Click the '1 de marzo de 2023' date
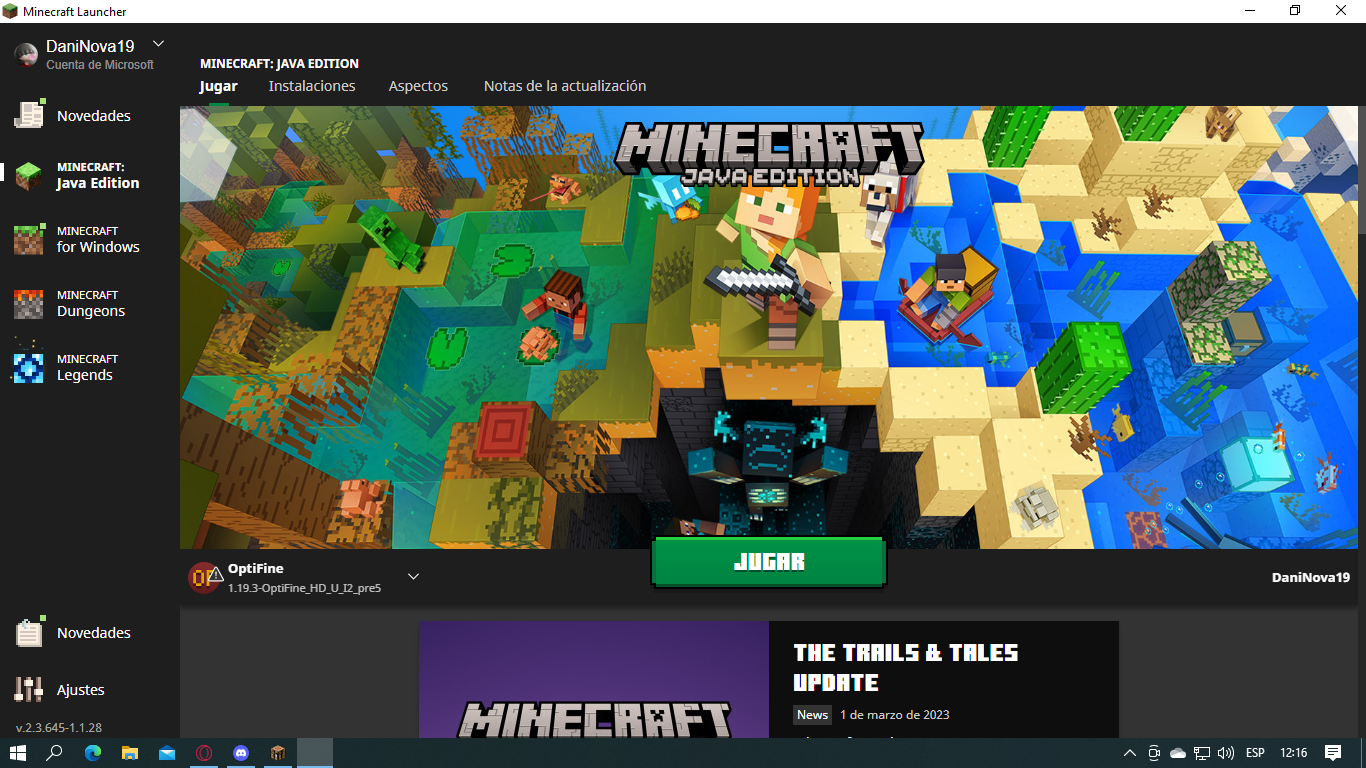Image resolution: width=1366 pixels, height=768 pixels. pos(895,715)
